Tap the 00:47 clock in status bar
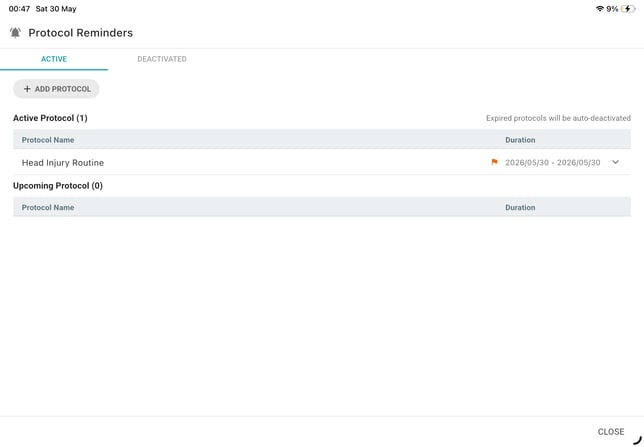The width and height of the screenshot is (644, 447). [19, 9]
